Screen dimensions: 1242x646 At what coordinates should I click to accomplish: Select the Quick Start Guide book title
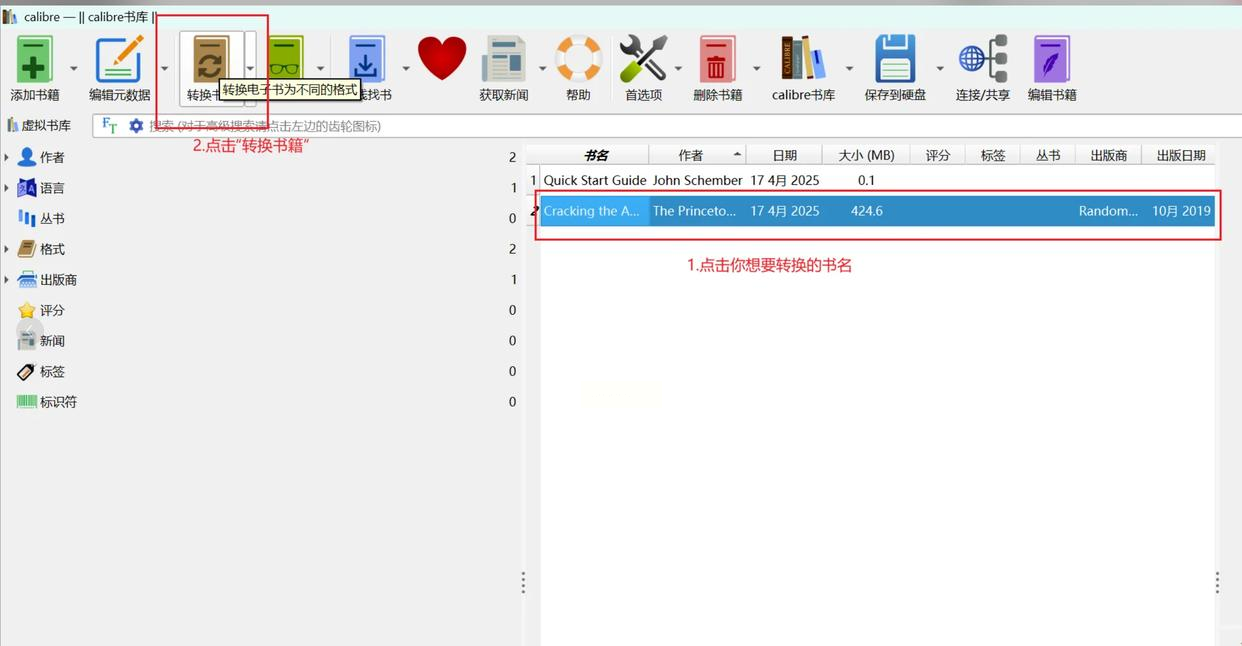tap(595, 181)
